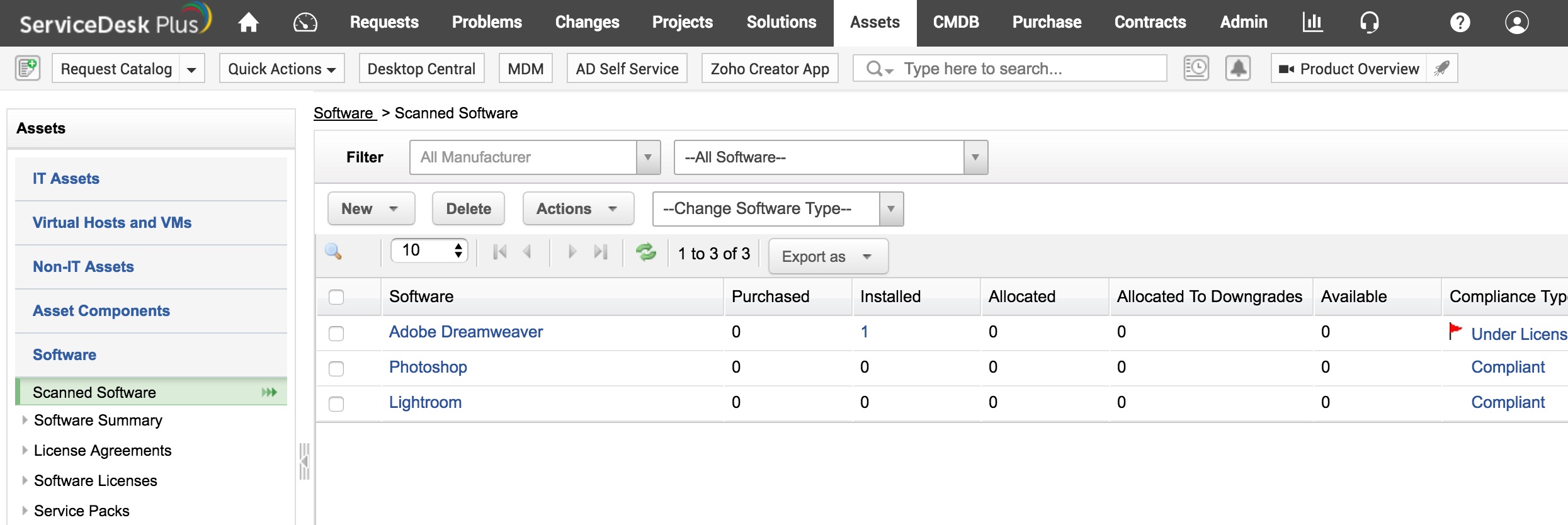Tick the Lightroom row checkbox
Image resolution: width=1568 pixels, height=525 pixels.
[x=336, y=404]
